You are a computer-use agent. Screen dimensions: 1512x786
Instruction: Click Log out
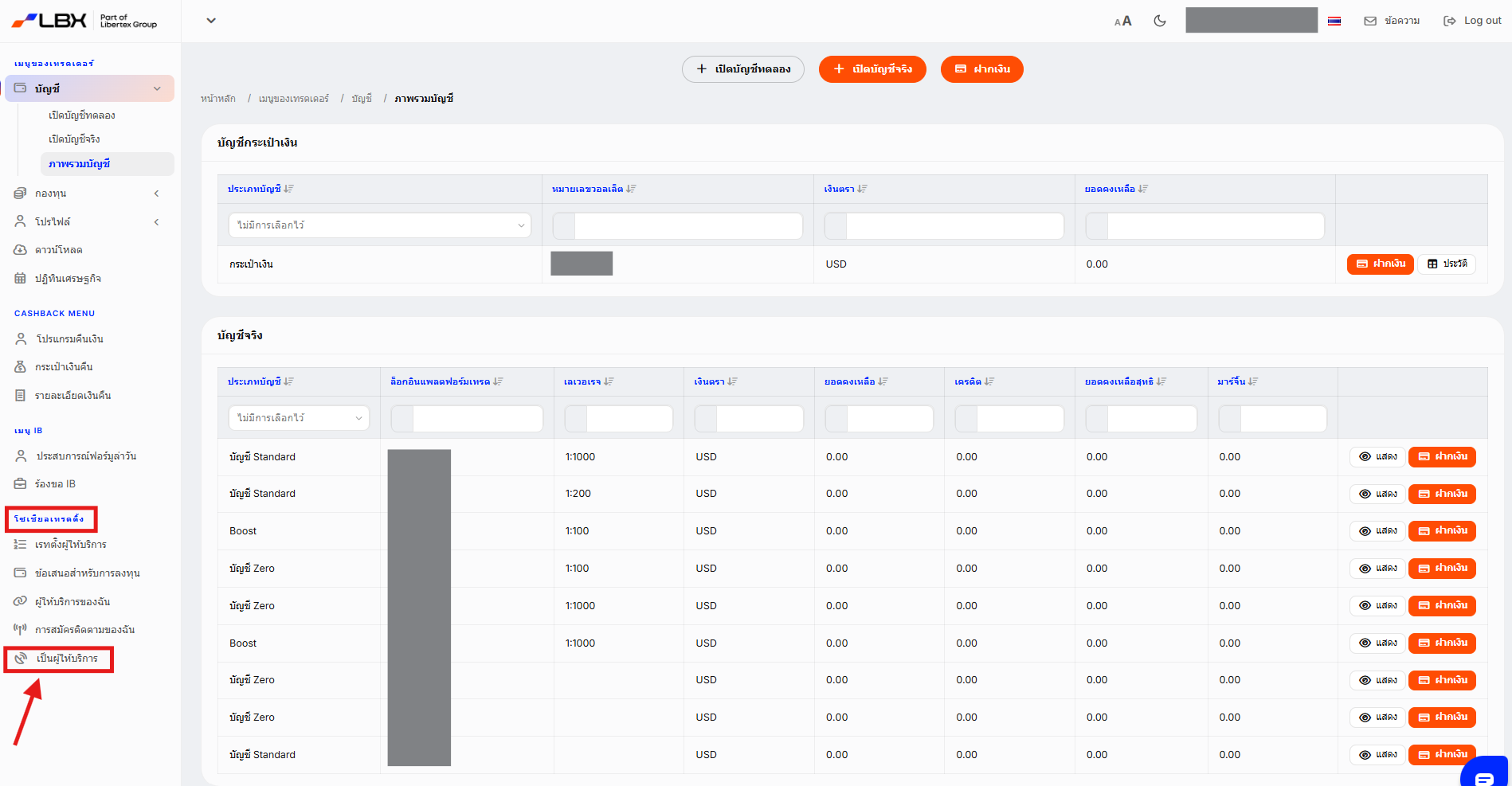[x=1472, y=21]
